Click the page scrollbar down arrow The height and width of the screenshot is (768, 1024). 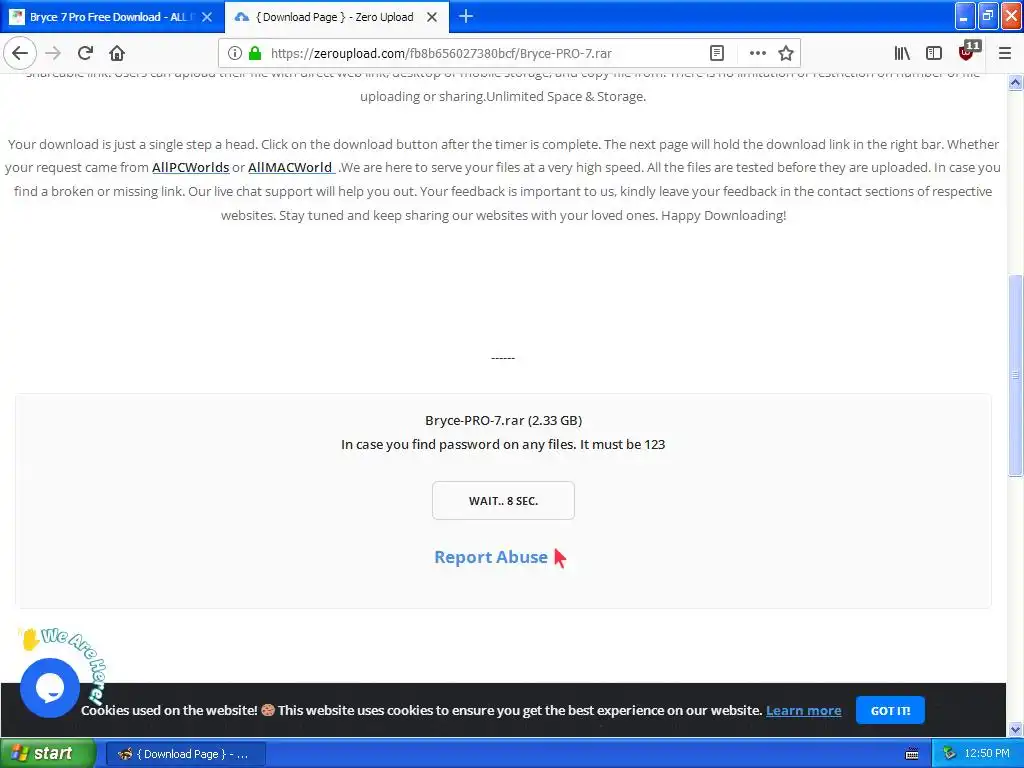click(x=1015, y=729)
